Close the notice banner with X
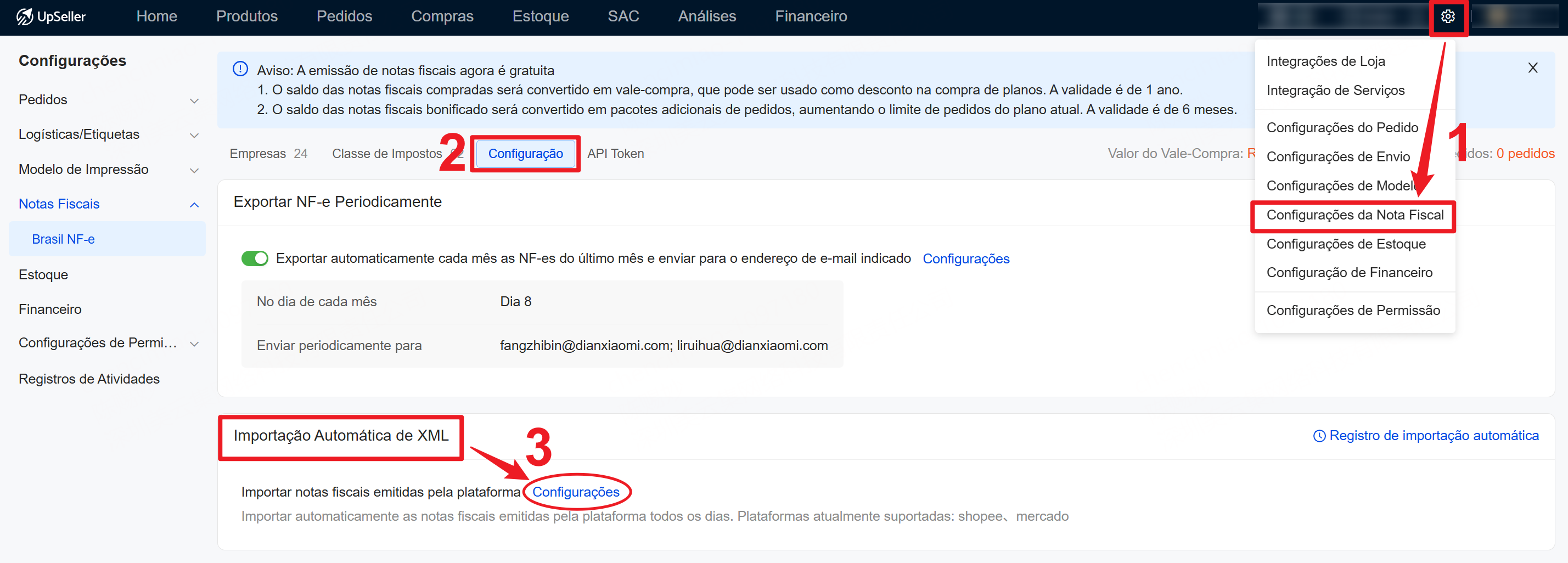The height and width of the screenshot is (563, 1568). [1532, 67]
